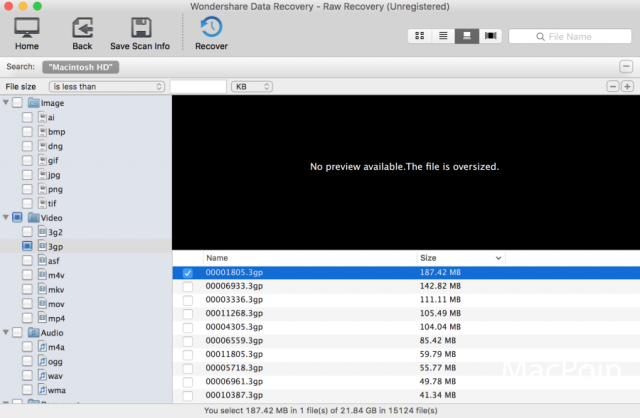The width and height of the screenshot is (640, 418).
Task: Focus the File Name search field
Action: [570, 36]
